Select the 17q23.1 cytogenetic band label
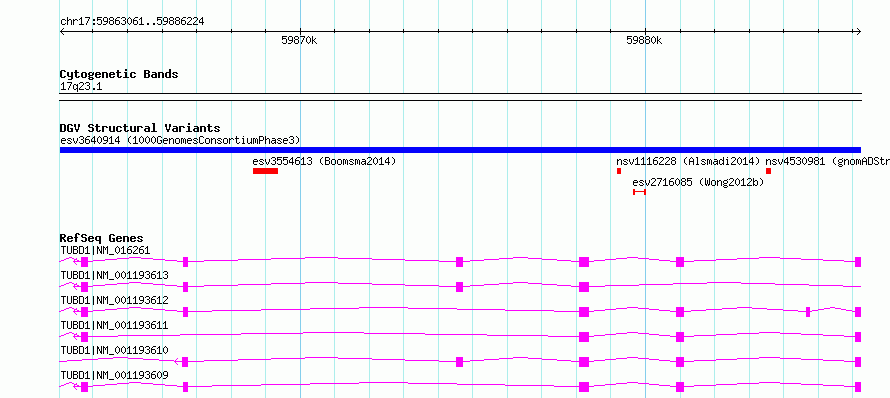Viewport: 890px width, 398px height. [81, 87]
